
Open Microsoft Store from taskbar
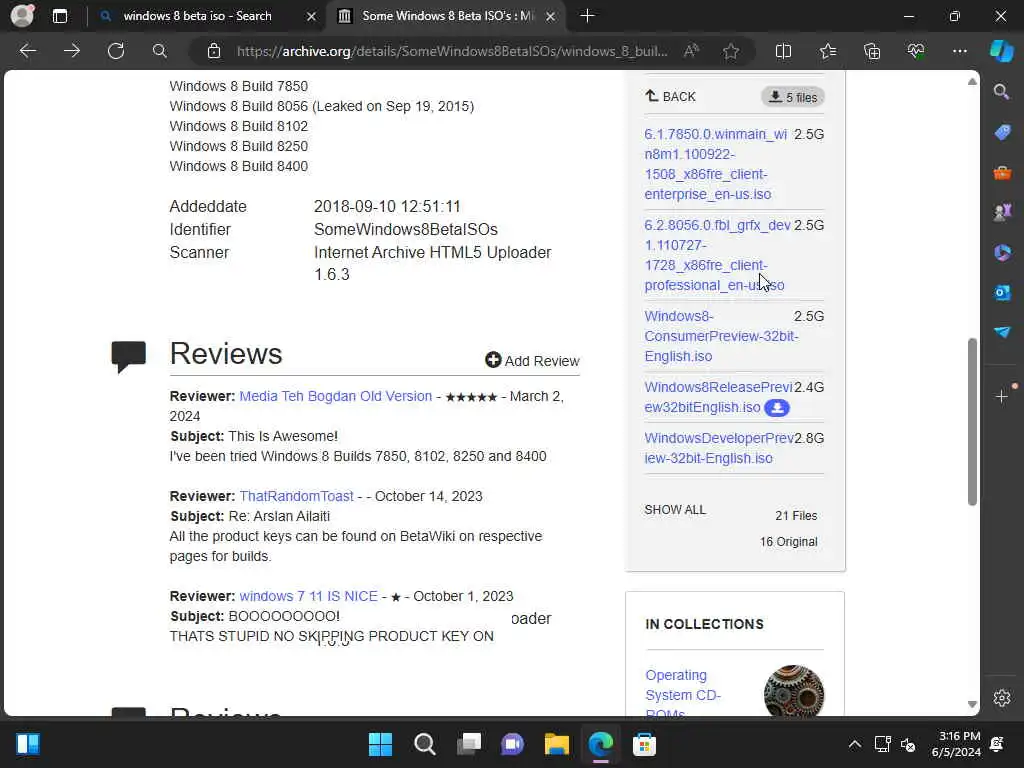point(644,744)
